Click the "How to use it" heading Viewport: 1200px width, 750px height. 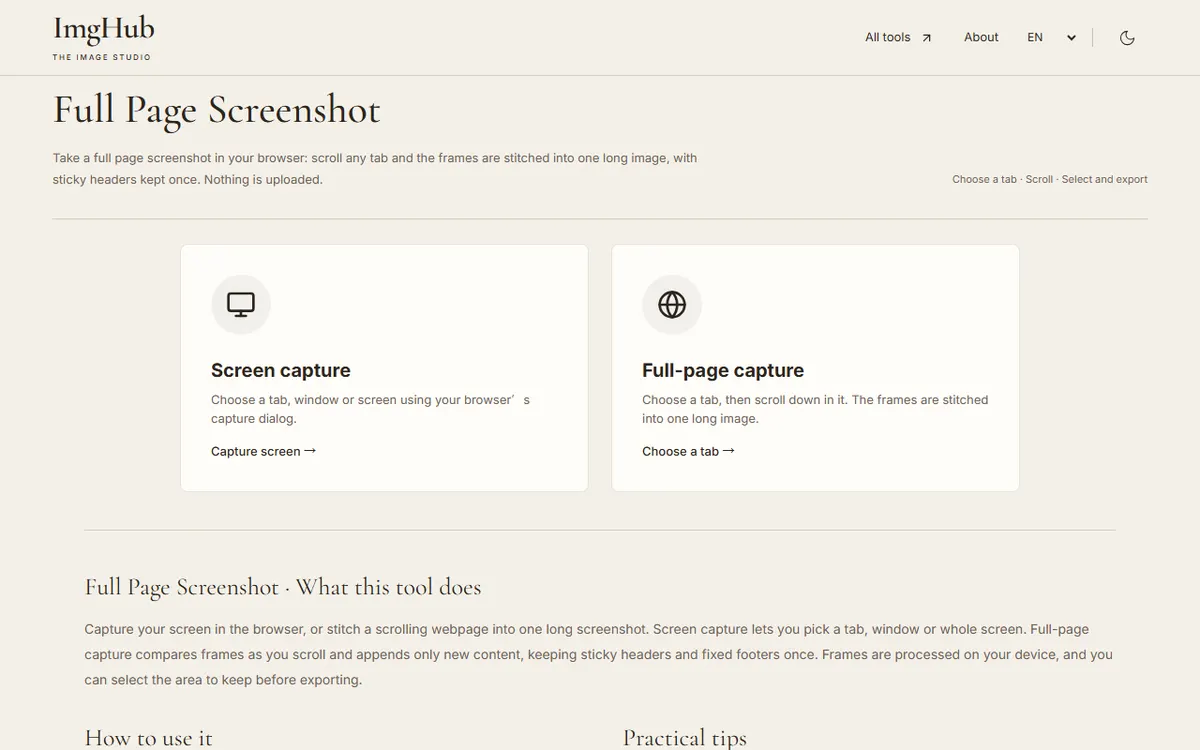pyautogui.click(x=149, y=738)
